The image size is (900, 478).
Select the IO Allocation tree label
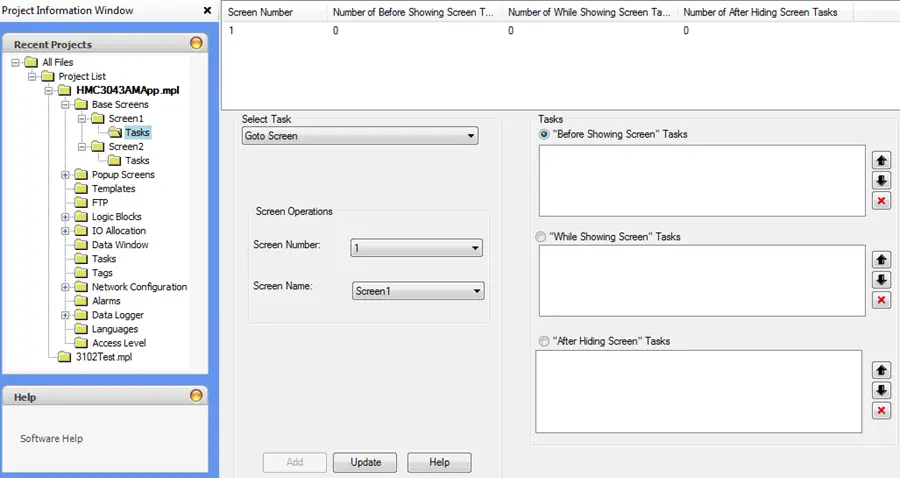119,231
